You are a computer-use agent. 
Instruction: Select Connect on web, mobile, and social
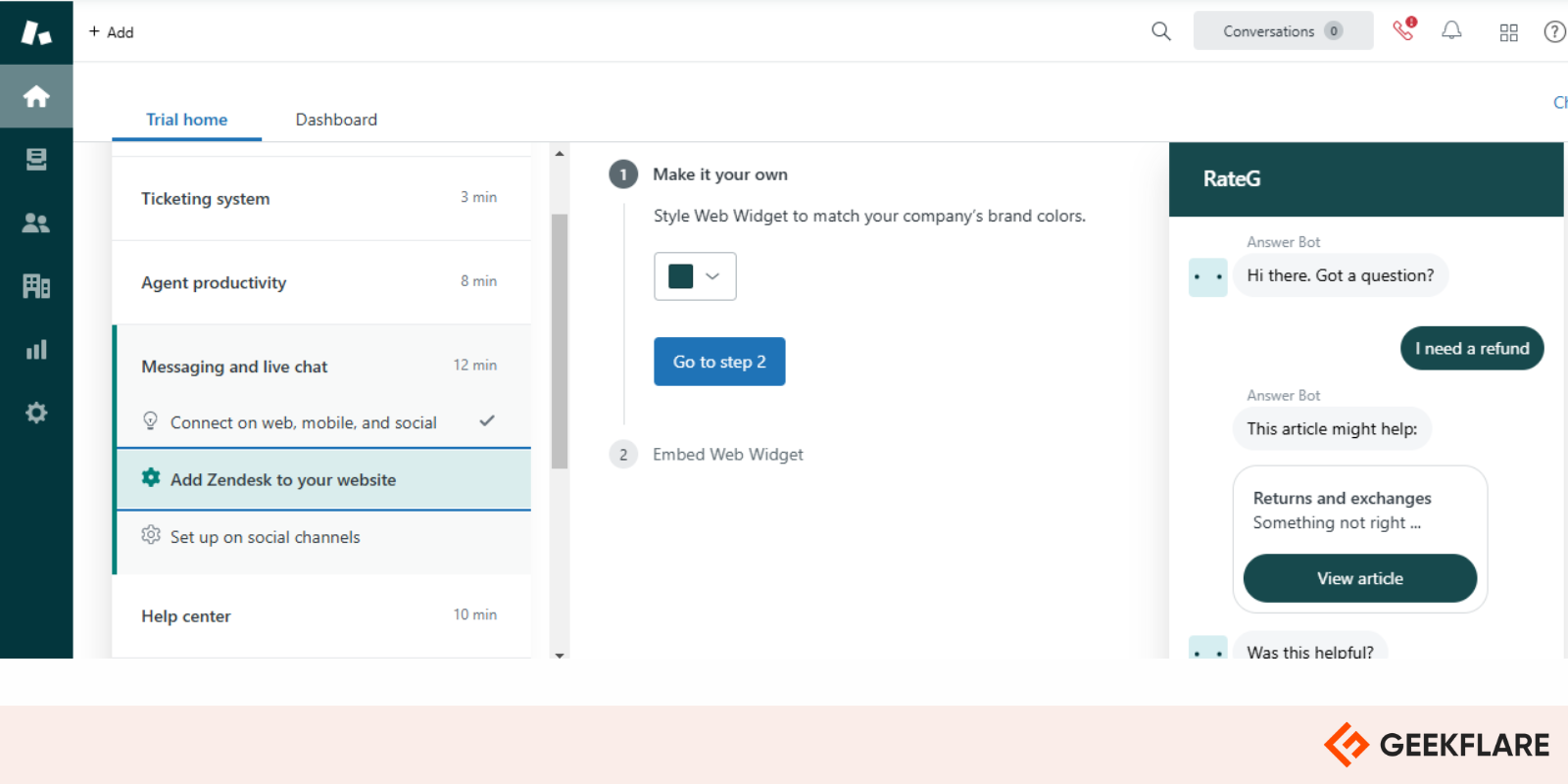click(323, 422)
